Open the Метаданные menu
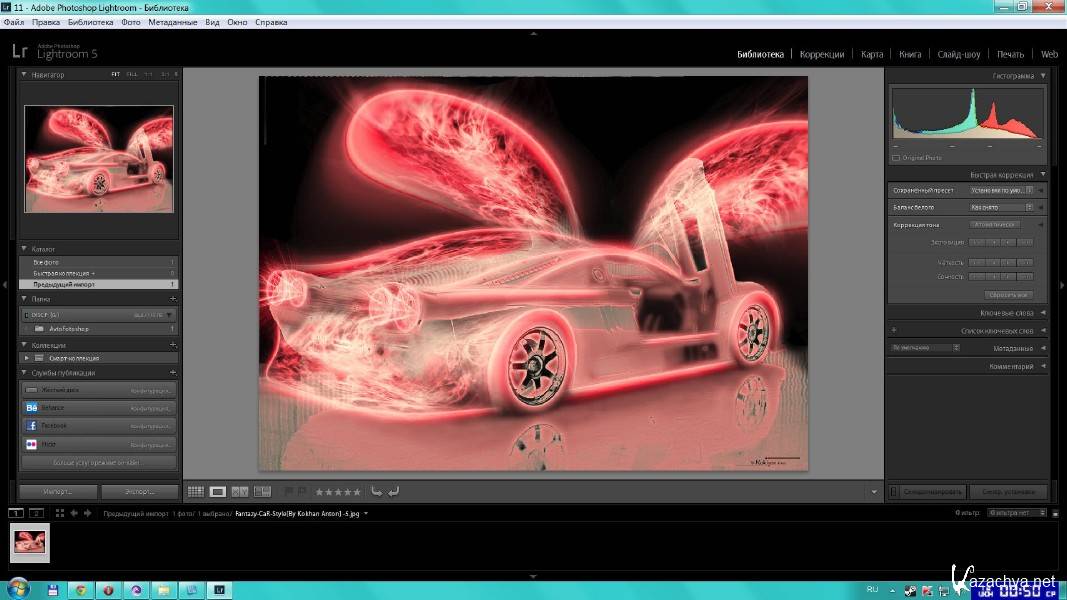Viewport: 1067px width, 600px height. pos(173,21)
